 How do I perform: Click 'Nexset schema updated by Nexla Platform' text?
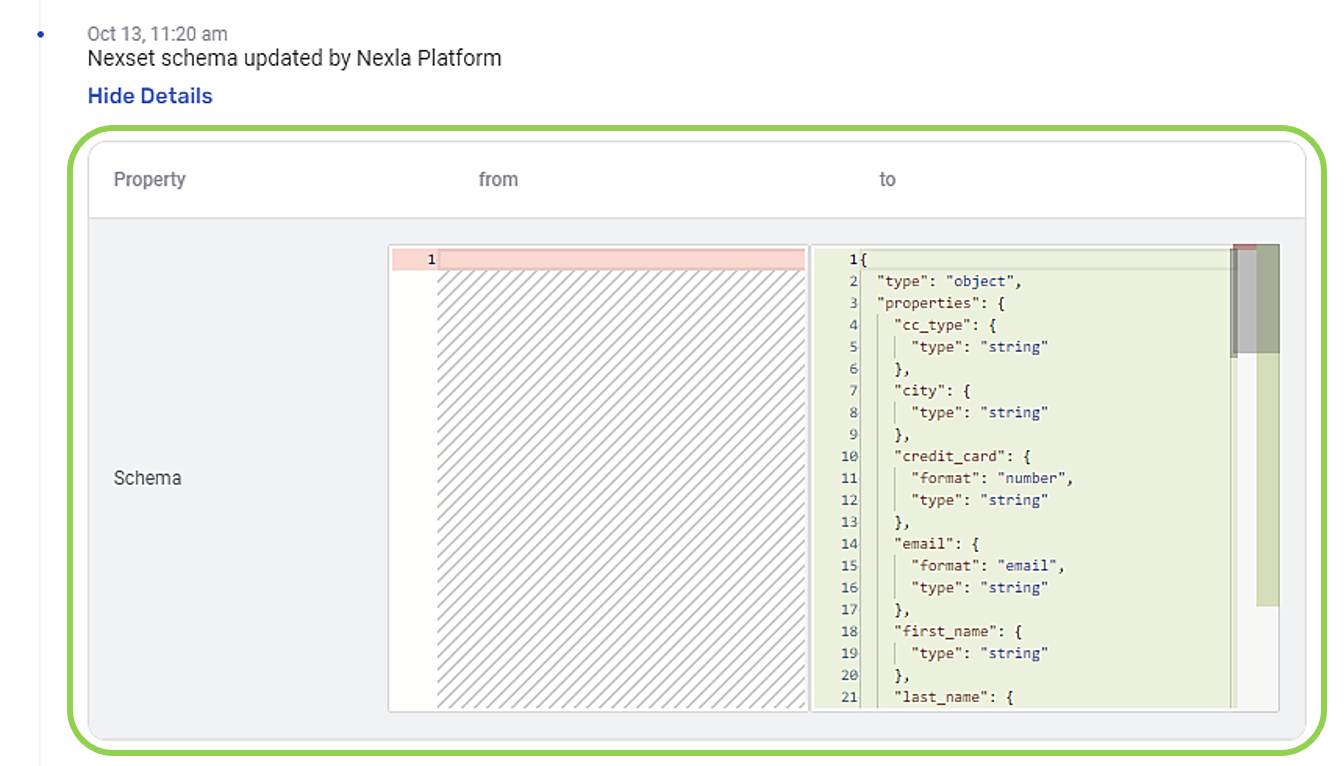tap(294, 58)
